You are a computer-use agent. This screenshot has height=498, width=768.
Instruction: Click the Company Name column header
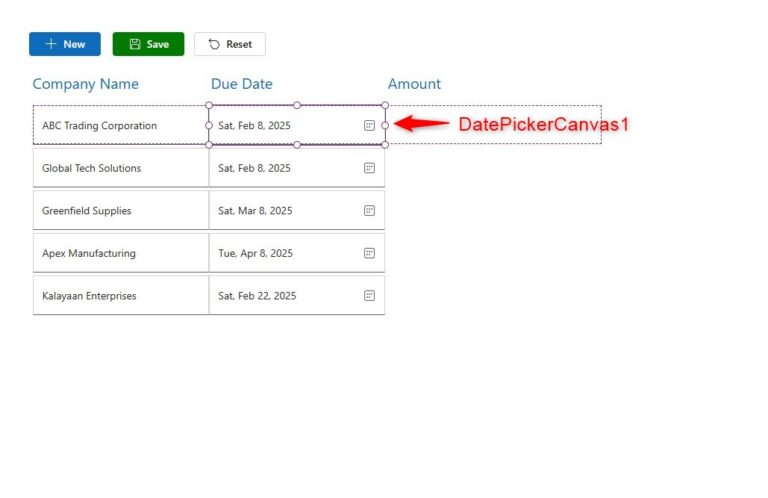[x=85, y=84]
